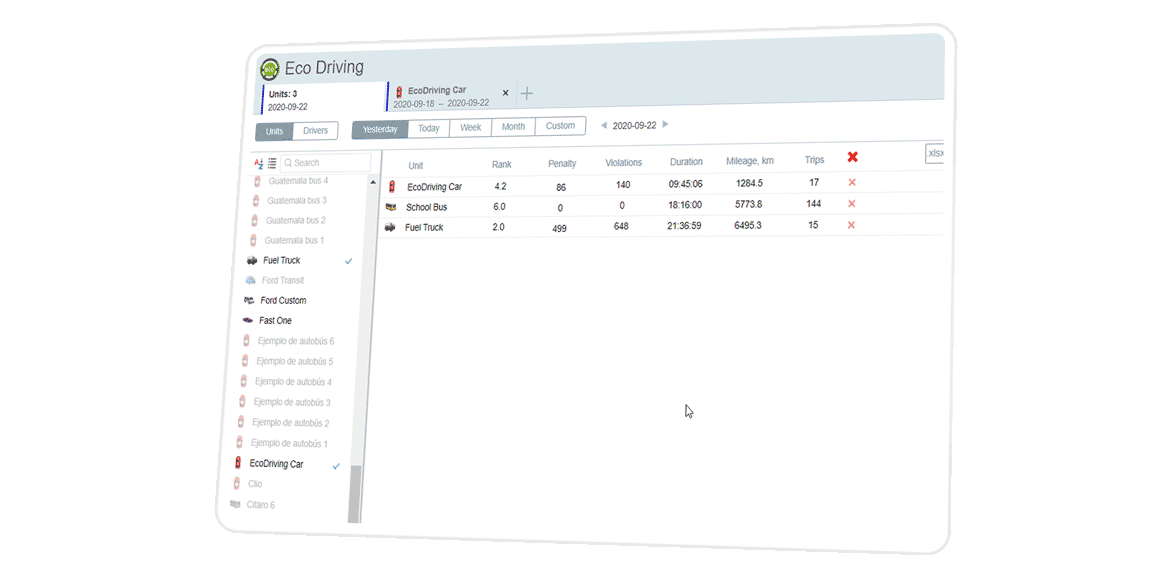Click the list view icon beside search
The height and width of the screenshot is (576, 1170).
[272, 163]
